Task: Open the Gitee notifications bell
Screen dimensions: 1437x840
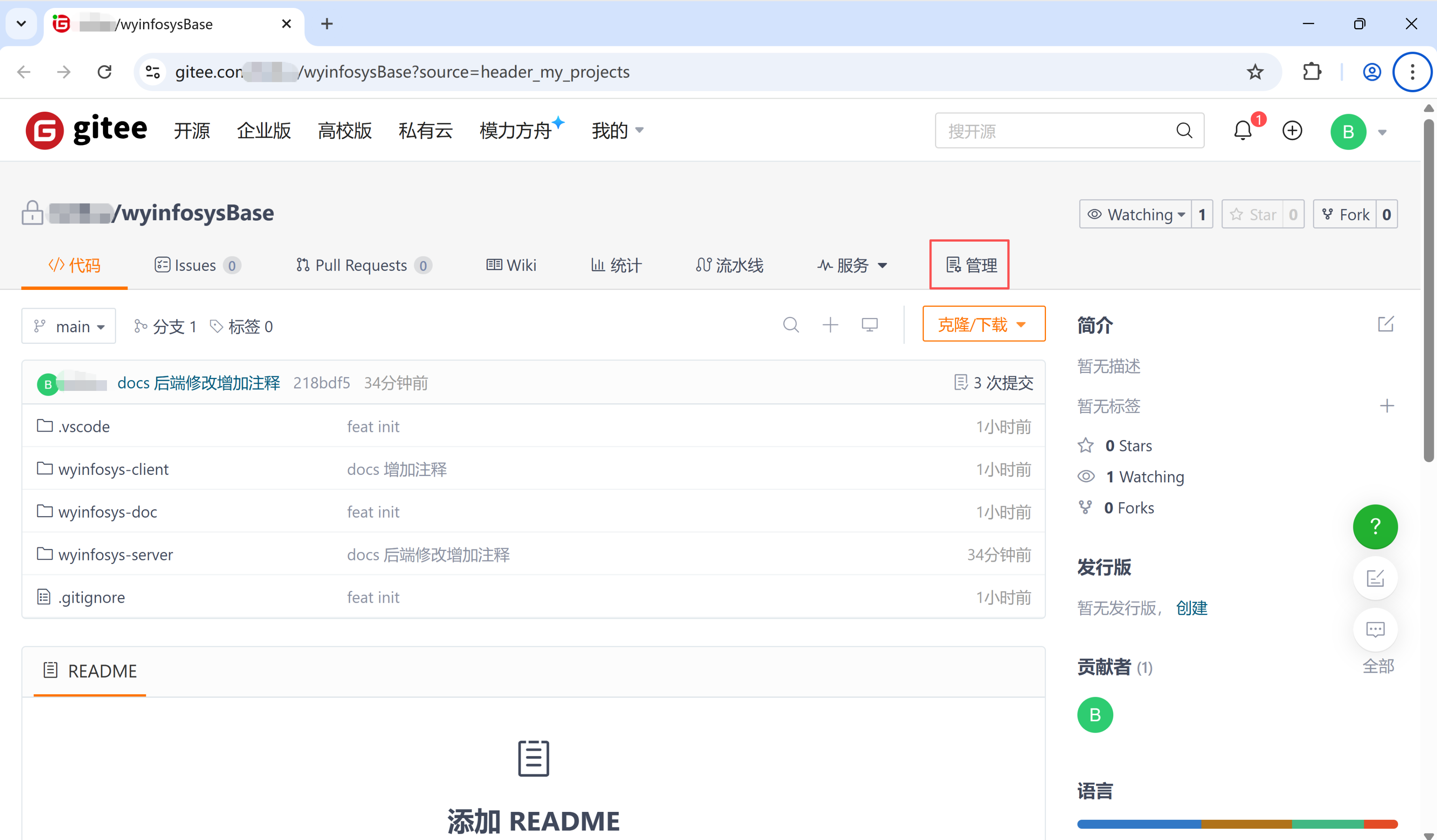Action: pyautogui.click(x=1243, y=131)
